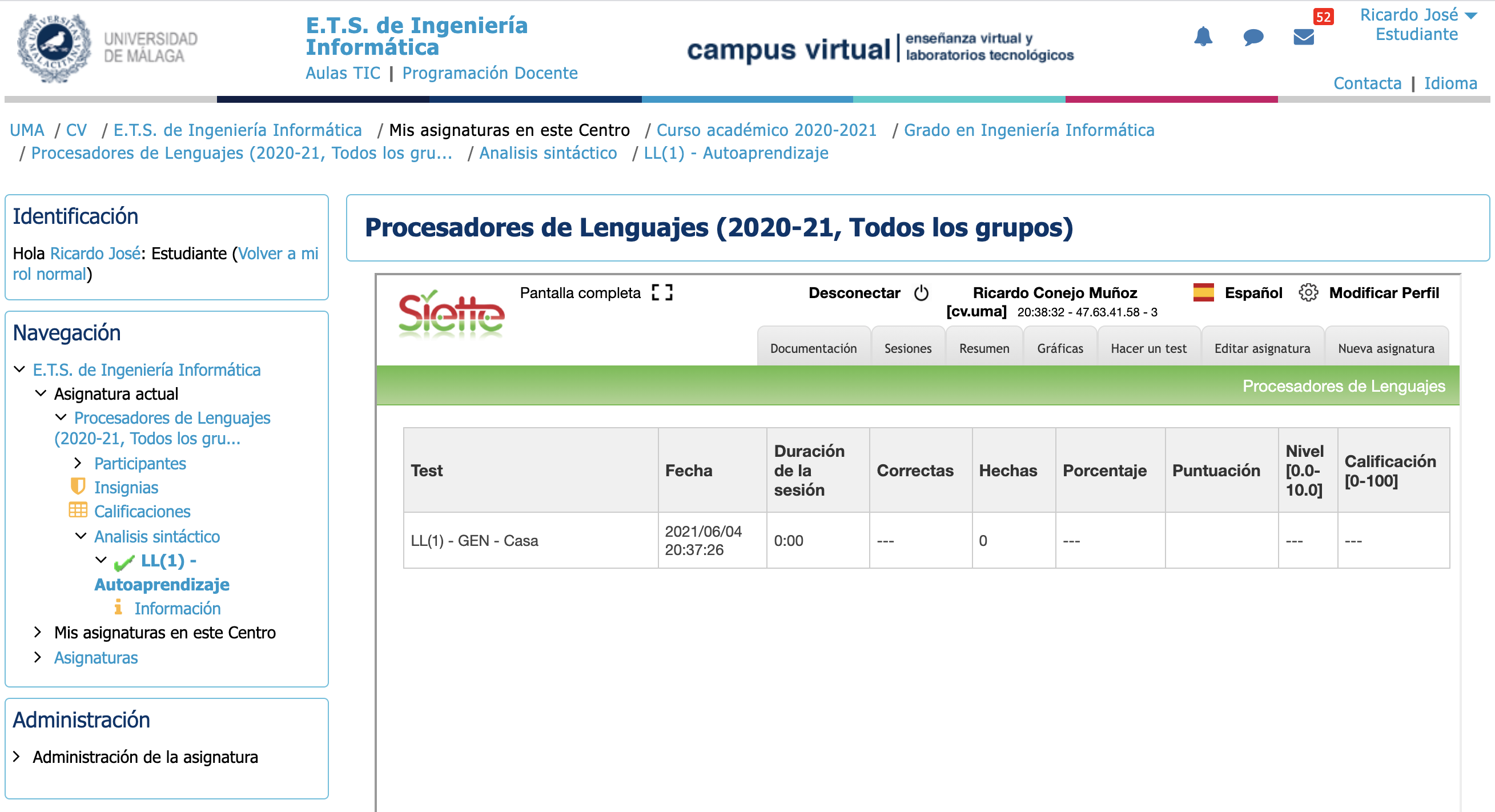Image resolution: width=1495 pixels, height=812 pixels.
Task: Collapse the Analisis sintáctico node
Action: [x=81, y=536]
